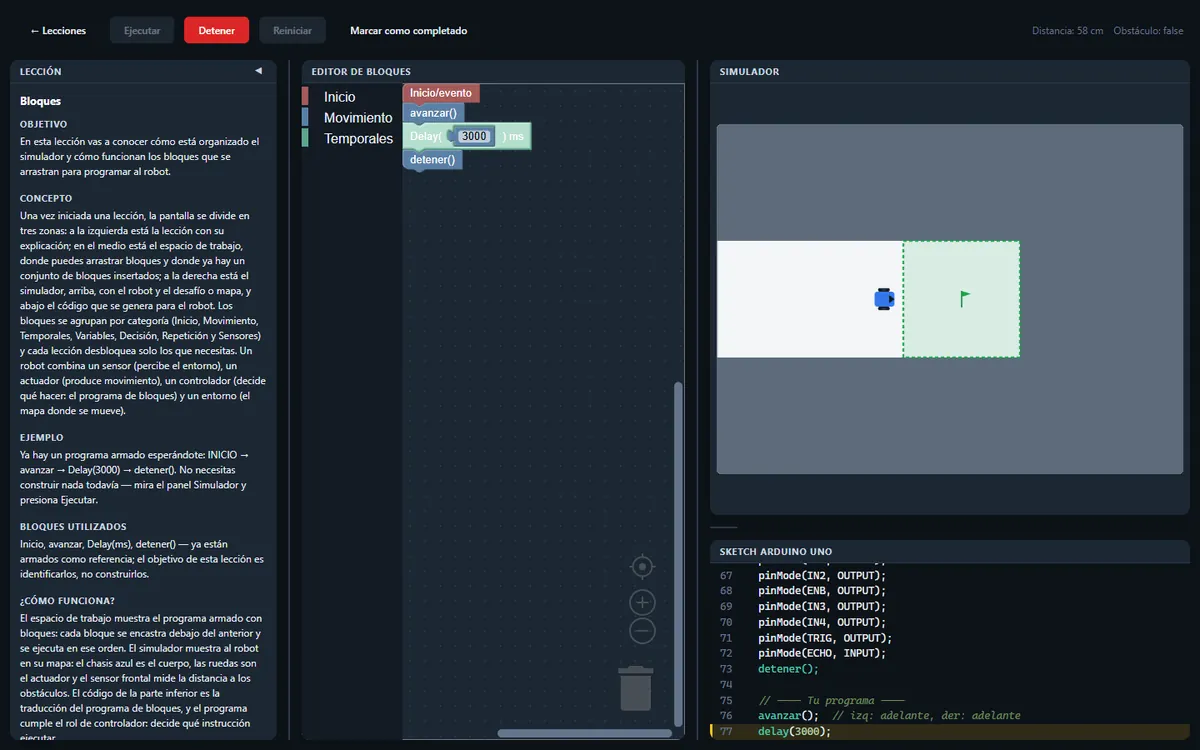Go back via the Lecciones link
Viewport: 1200px width, 750px height.
[x=58, y=30]
